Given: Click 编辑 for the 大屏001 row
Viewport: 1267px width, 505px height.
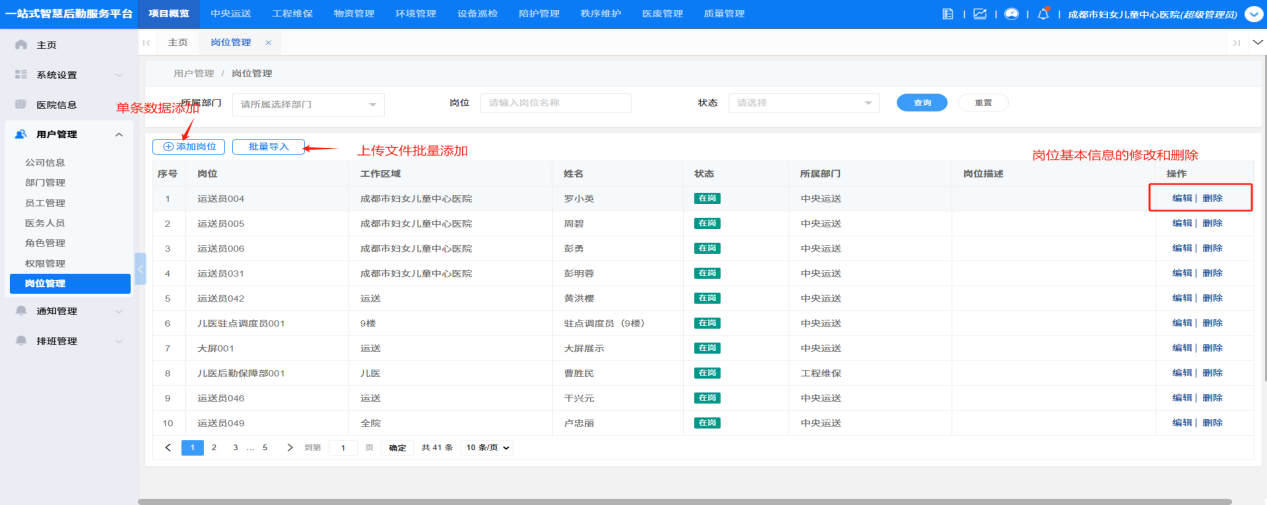Looking at the screenshot, I should (1182, 348).
